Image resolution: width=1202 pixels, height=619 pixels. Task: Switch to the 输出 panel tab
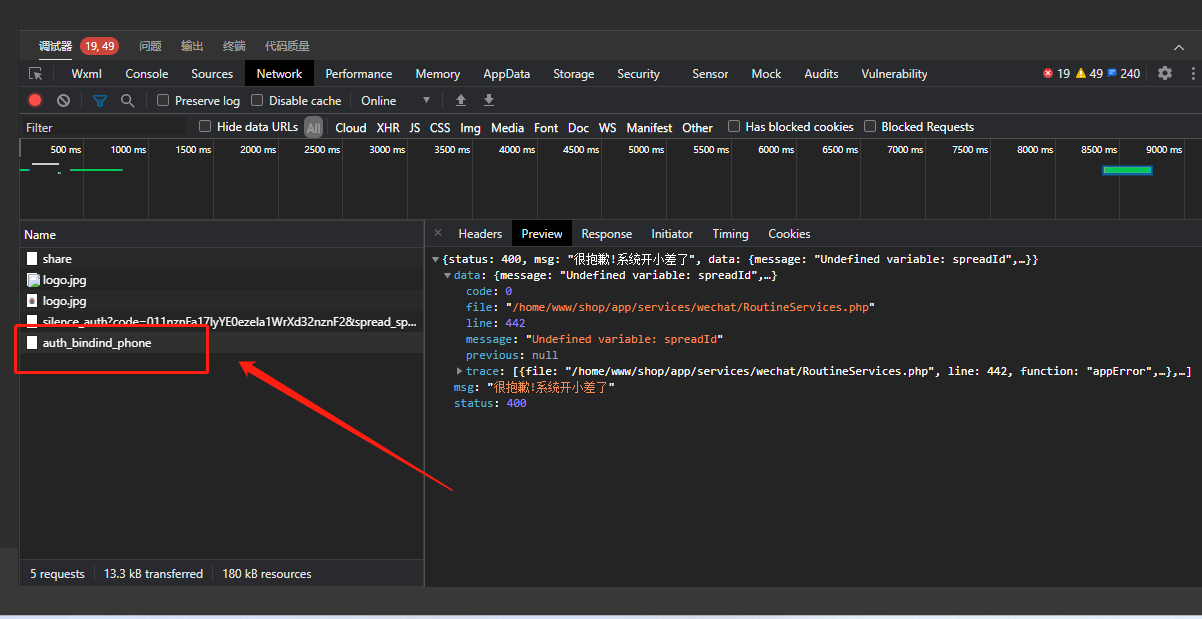pos(192,46)
